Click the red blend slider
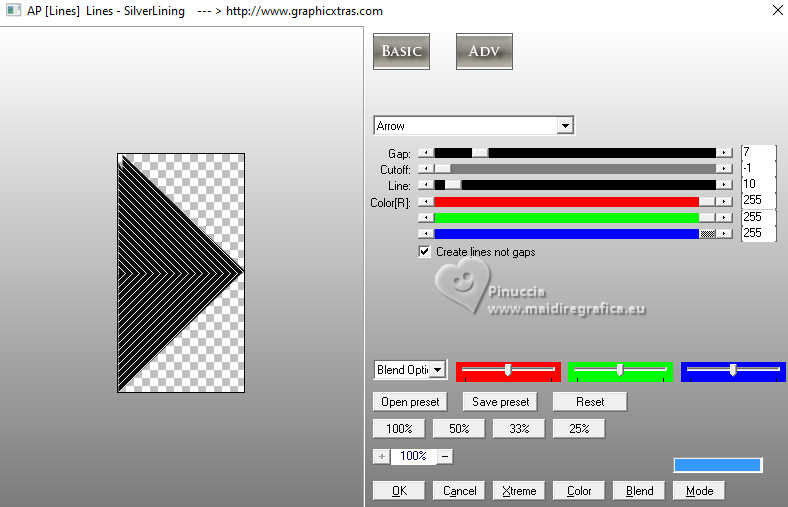The image size is (788, 507). tap(508, 371)
